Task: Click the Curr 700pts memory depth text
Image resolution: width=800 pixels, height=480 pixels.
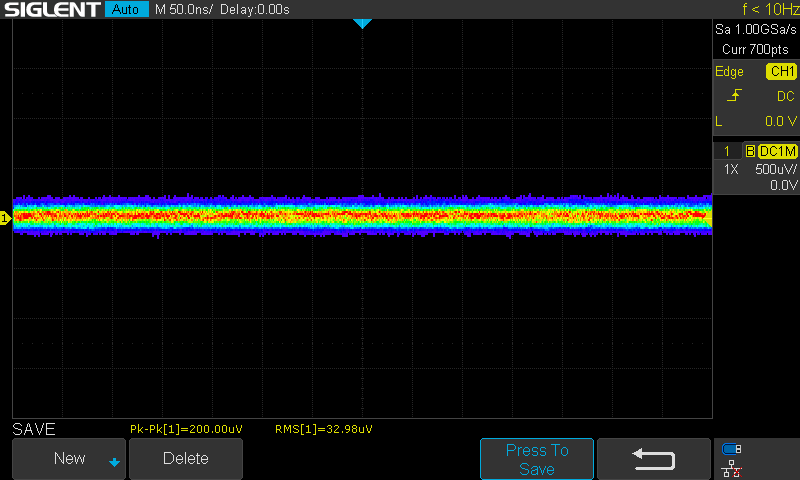Action: click(755, 49)
